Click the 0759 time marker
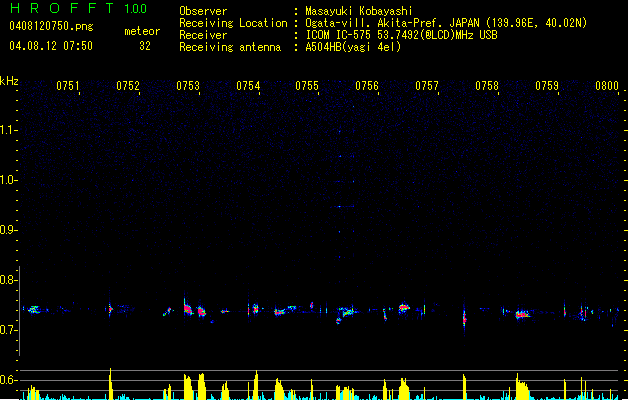The height and width of the screenshot is (400, 629). tap(547, 86)
